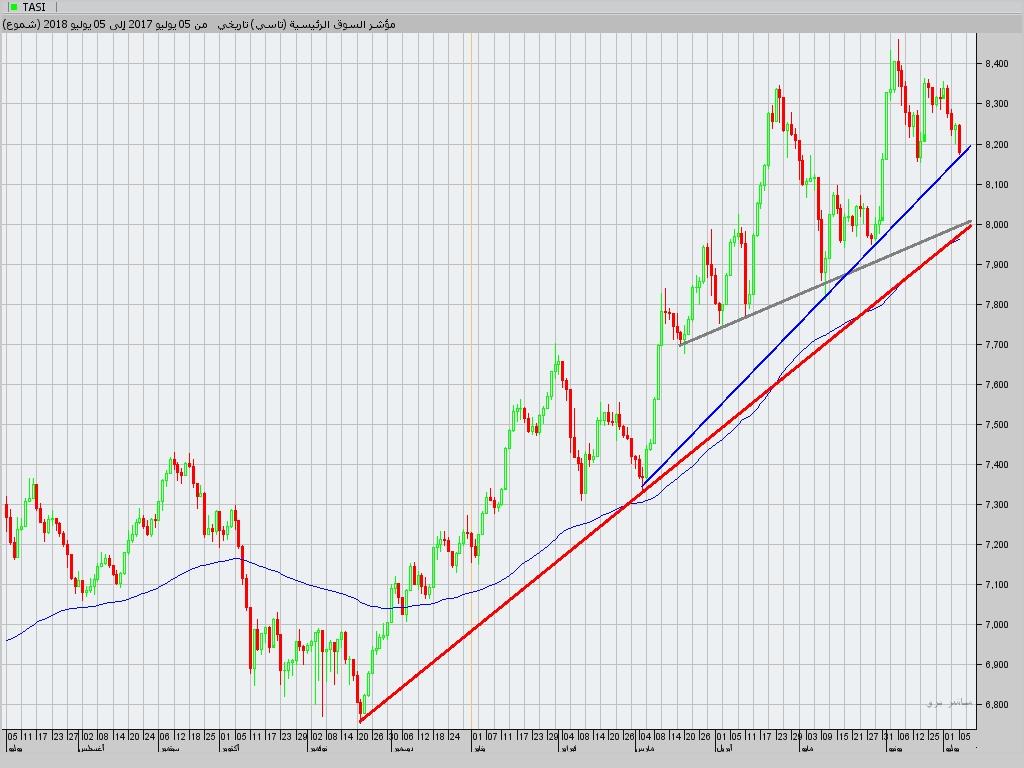Click the 8,000 price axis label

point(997,225)
